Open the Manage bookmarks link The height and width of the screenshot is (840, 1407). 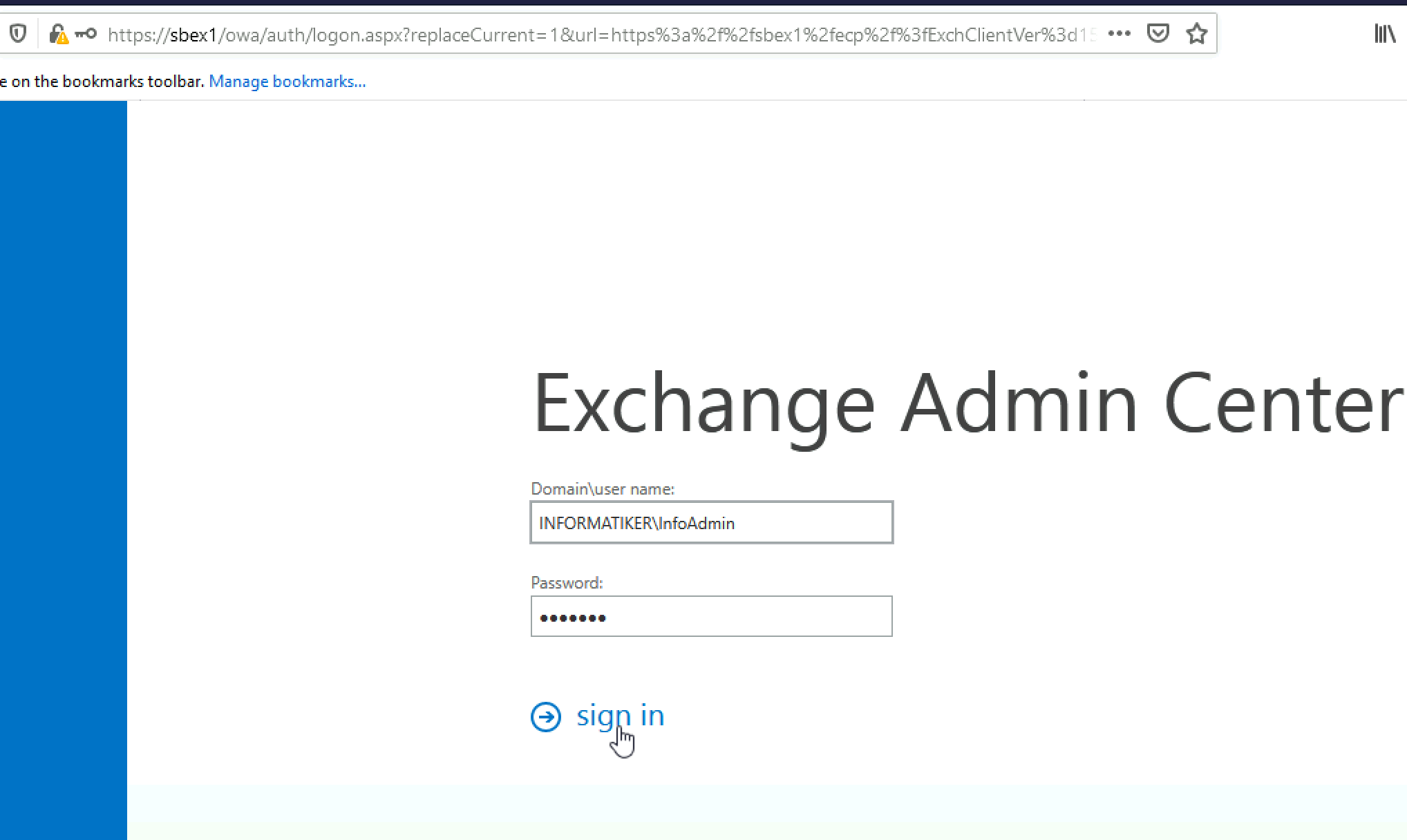pyautogui.click(x=287, y=82)
